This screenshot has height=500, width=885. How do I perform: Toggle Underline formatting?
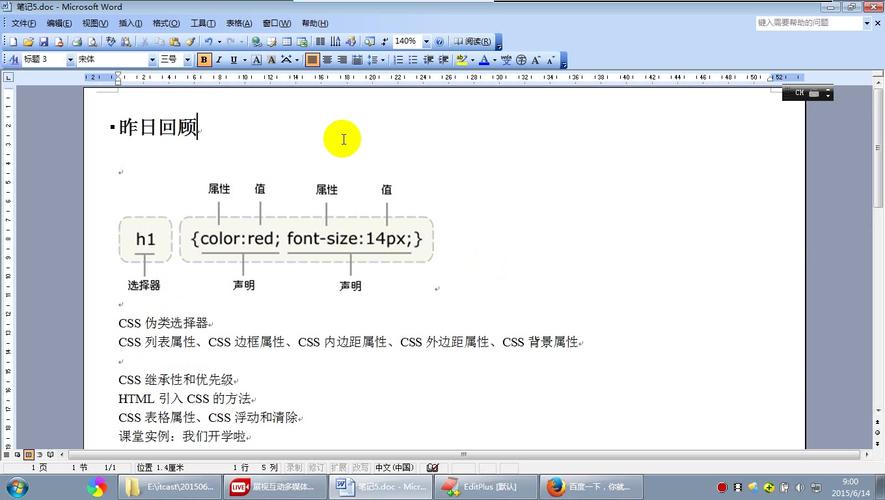click(234, 59)
